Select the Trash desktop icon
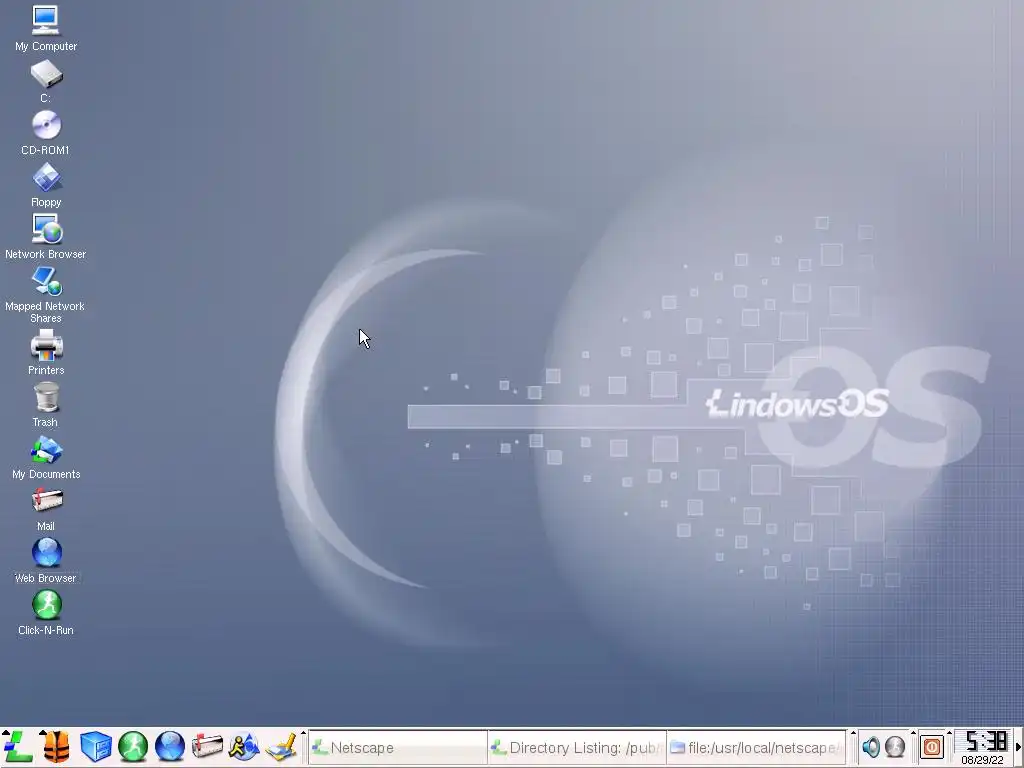Screen dimensions: 1024x768 tap(46, 405)
